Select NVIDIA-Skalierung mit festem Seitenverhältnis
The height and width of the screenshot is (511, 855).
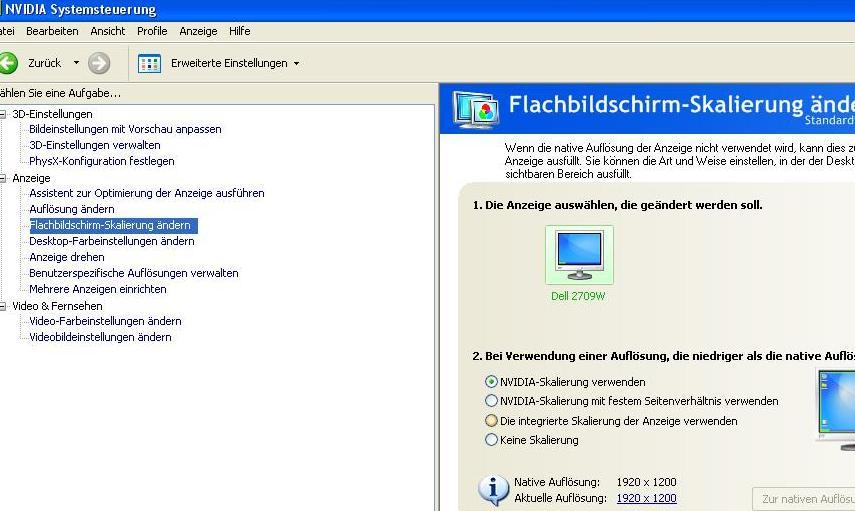tap(491, 401)
